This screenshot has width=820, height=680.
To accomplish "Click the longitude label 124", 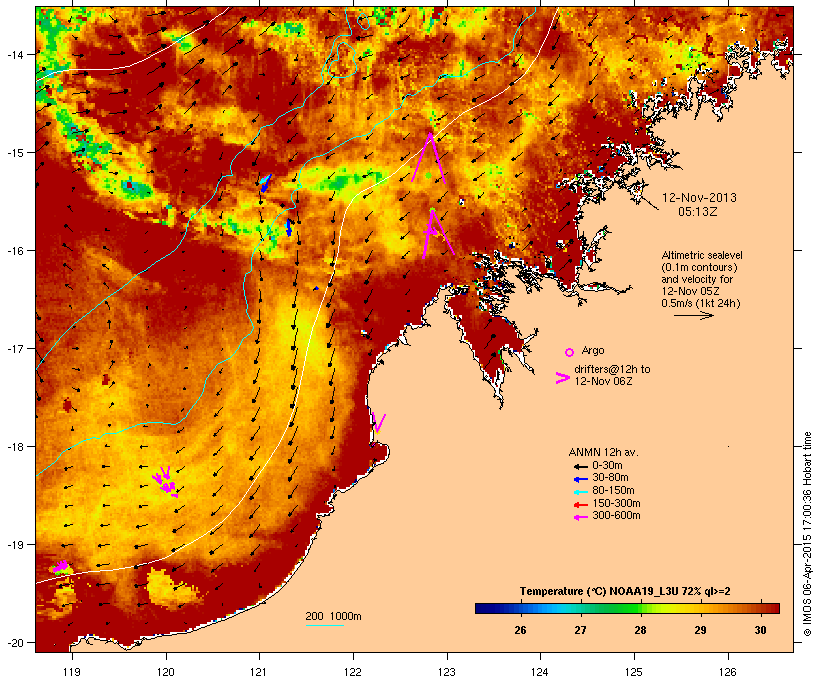I will coord(540,672).
